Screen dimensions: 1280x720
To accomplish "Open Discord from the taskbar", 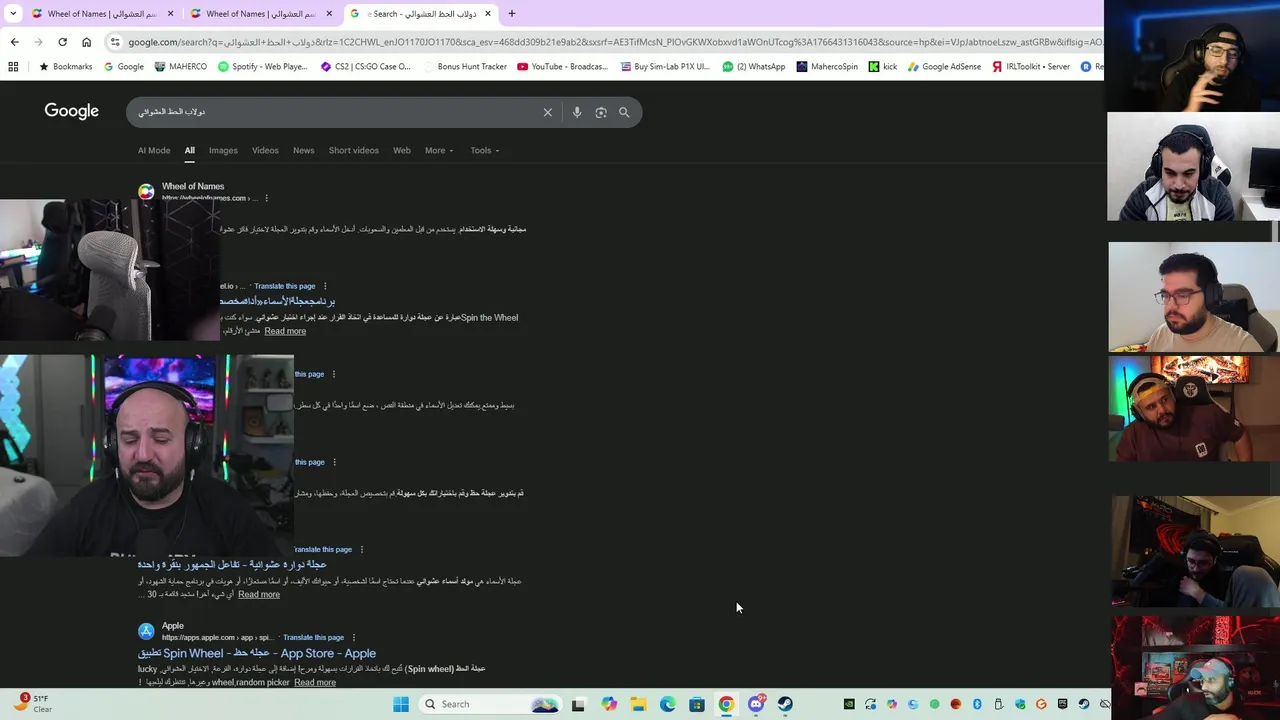I will (x=756, y=704).
